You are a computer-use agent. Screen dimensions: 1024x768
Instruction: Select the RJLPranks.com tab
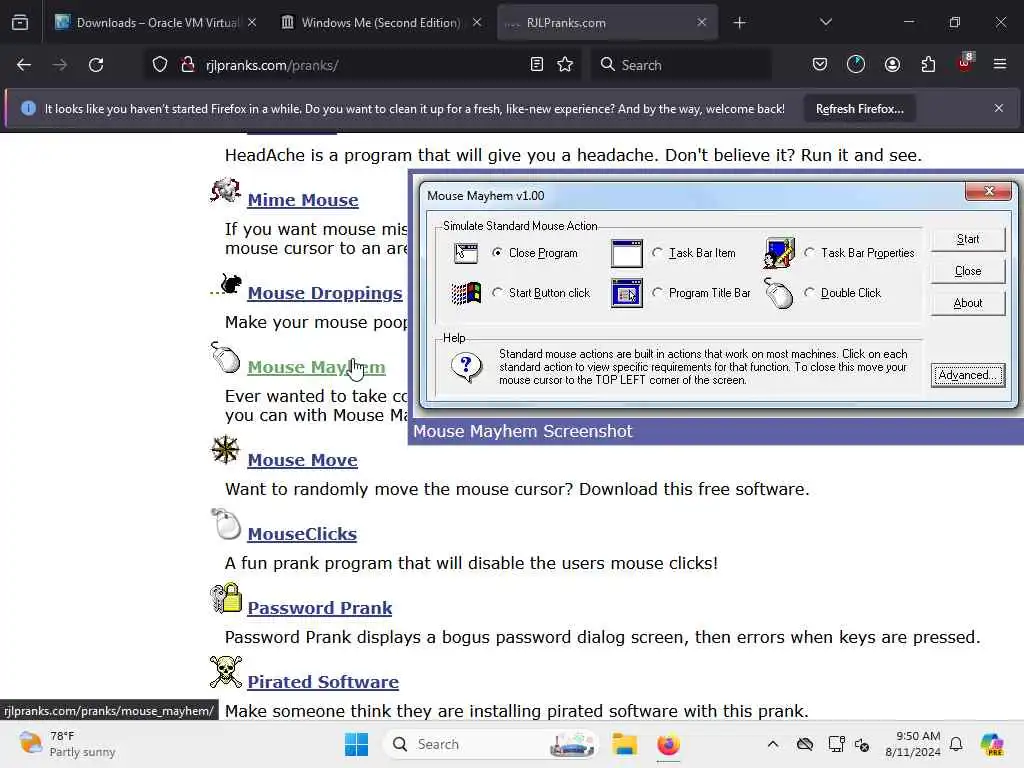607,23
